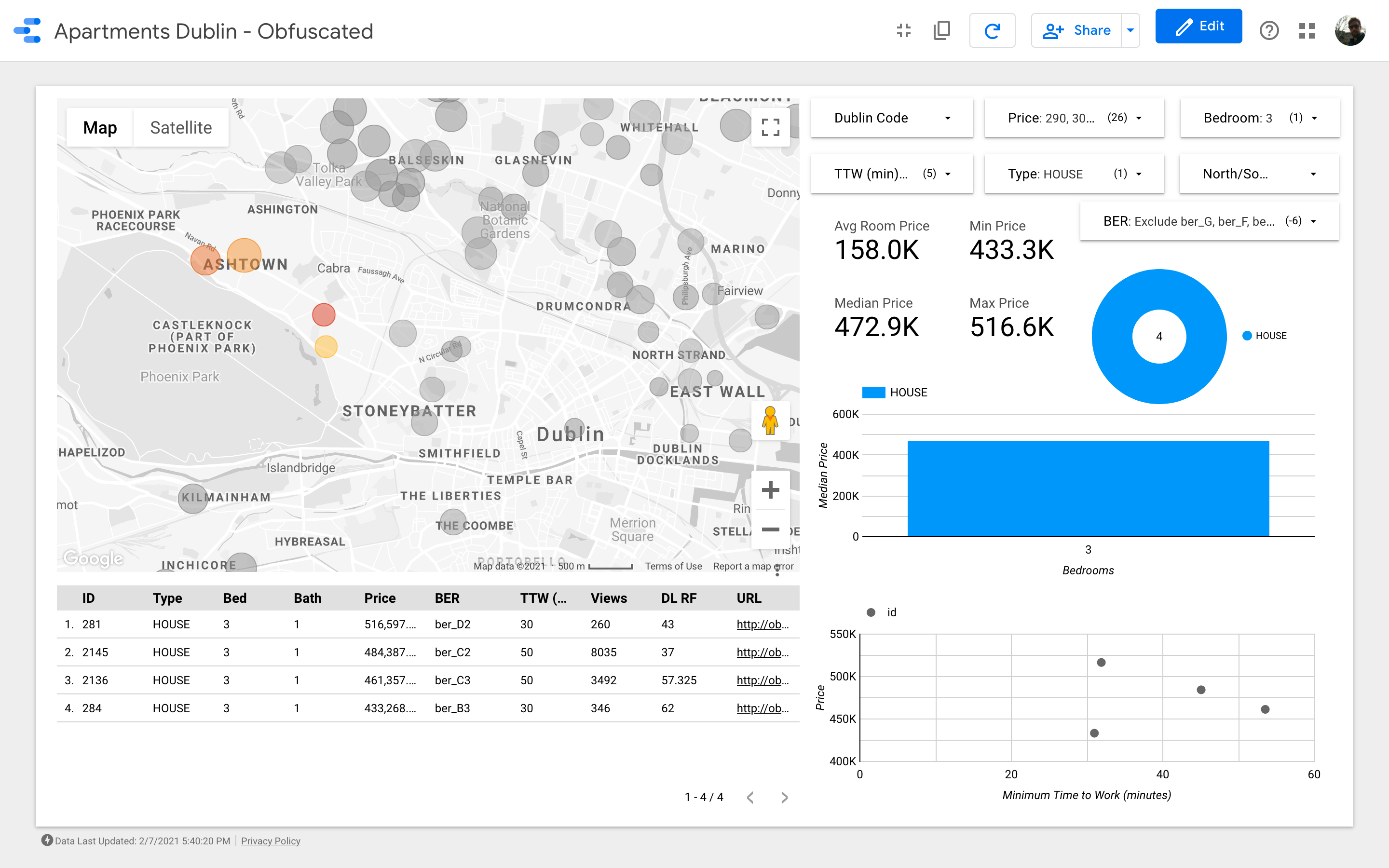Edit the report
Image resolution: width=1389 pixels, height=868 pixels.
(x=1198, y=26)
